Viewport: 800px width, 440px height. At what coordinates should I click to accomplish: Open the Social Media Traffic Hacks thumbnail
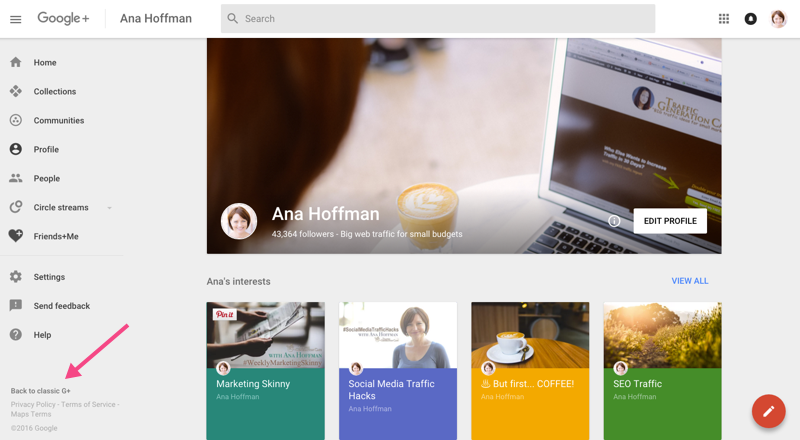click(x=398, y=335)
